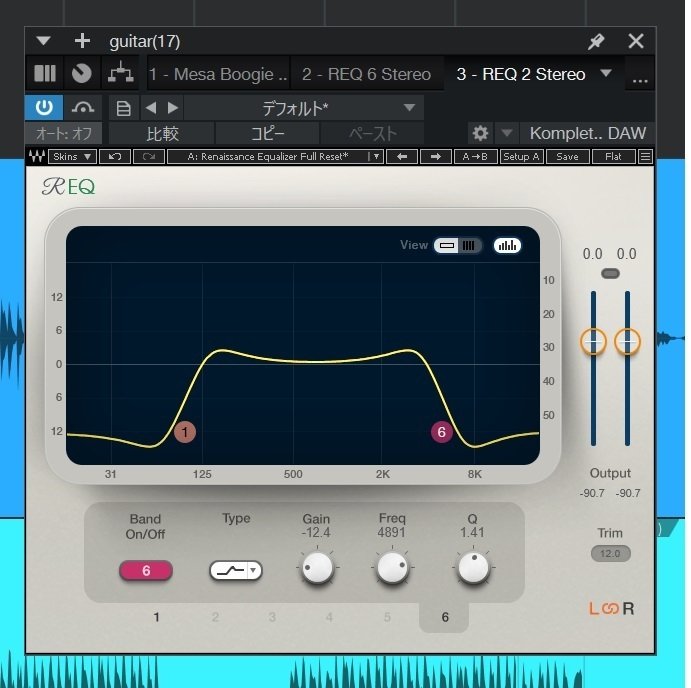Click the sidechain icon next to power

pos(83,108)
